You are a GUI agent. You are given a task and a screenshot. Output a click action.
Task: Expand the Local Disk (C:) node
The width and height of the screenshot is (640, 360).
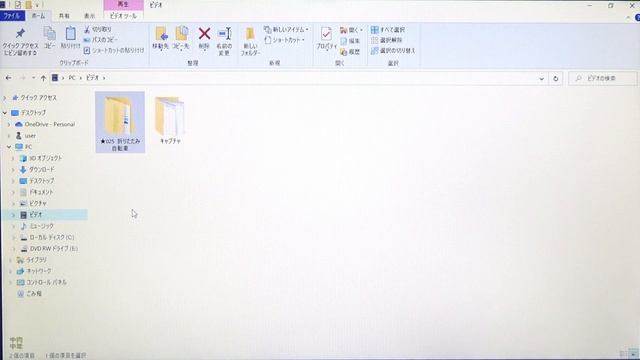click(x=13, y=238)
